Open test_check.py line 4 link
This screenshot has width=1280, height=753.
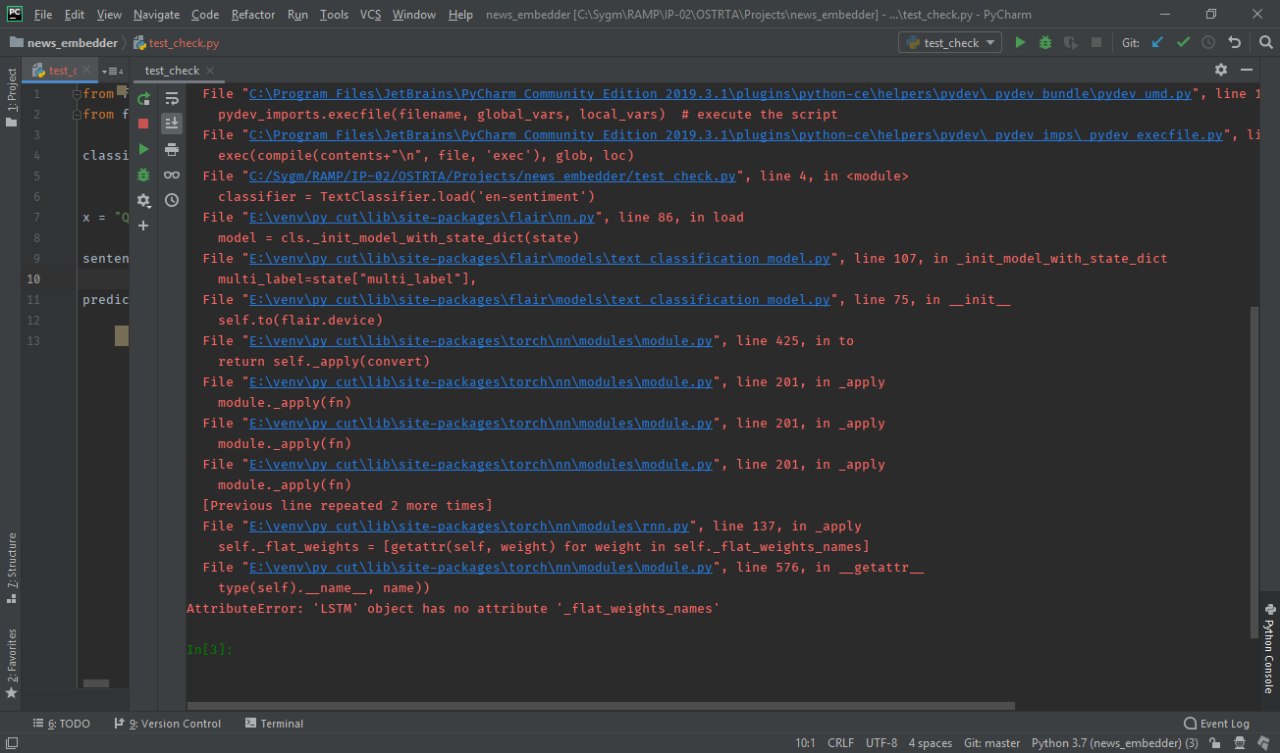492,175
